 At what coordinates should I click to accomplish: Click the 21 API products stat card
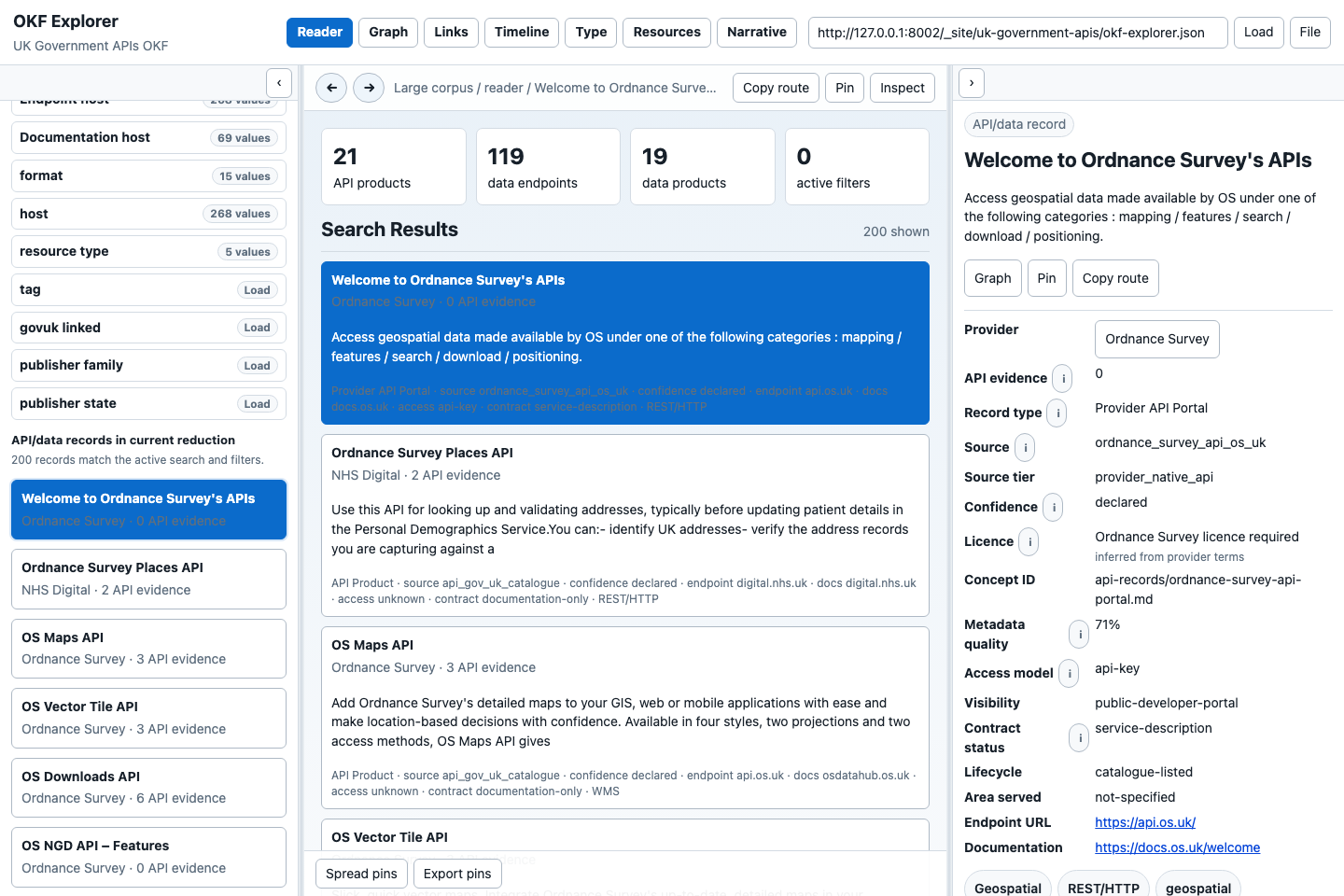tap(394, 167)
